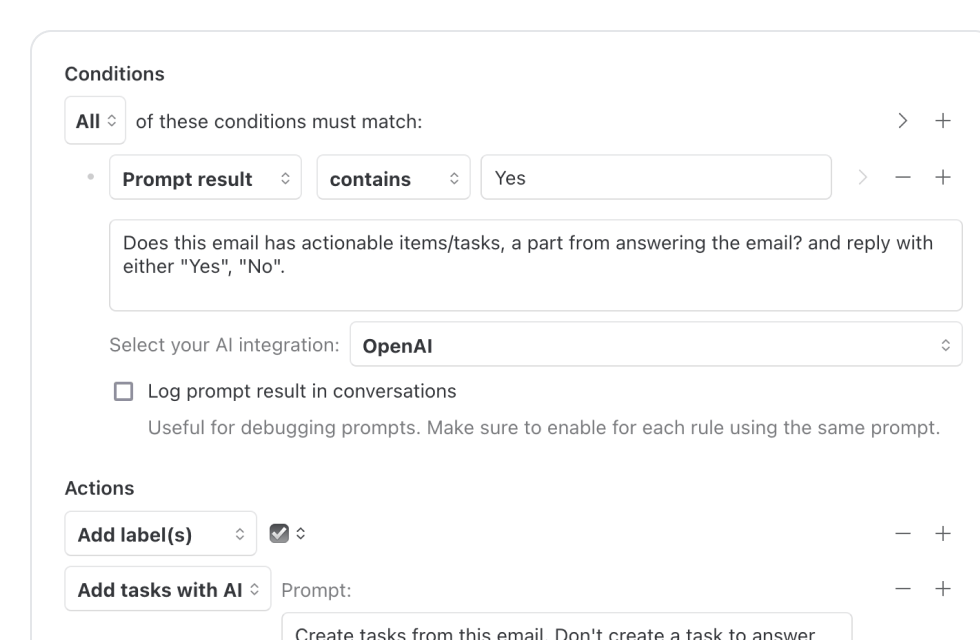The width and height of the screenshot is (980, 640).
Task: Click the Create tasks prompt text box
Action: point(566,627)
